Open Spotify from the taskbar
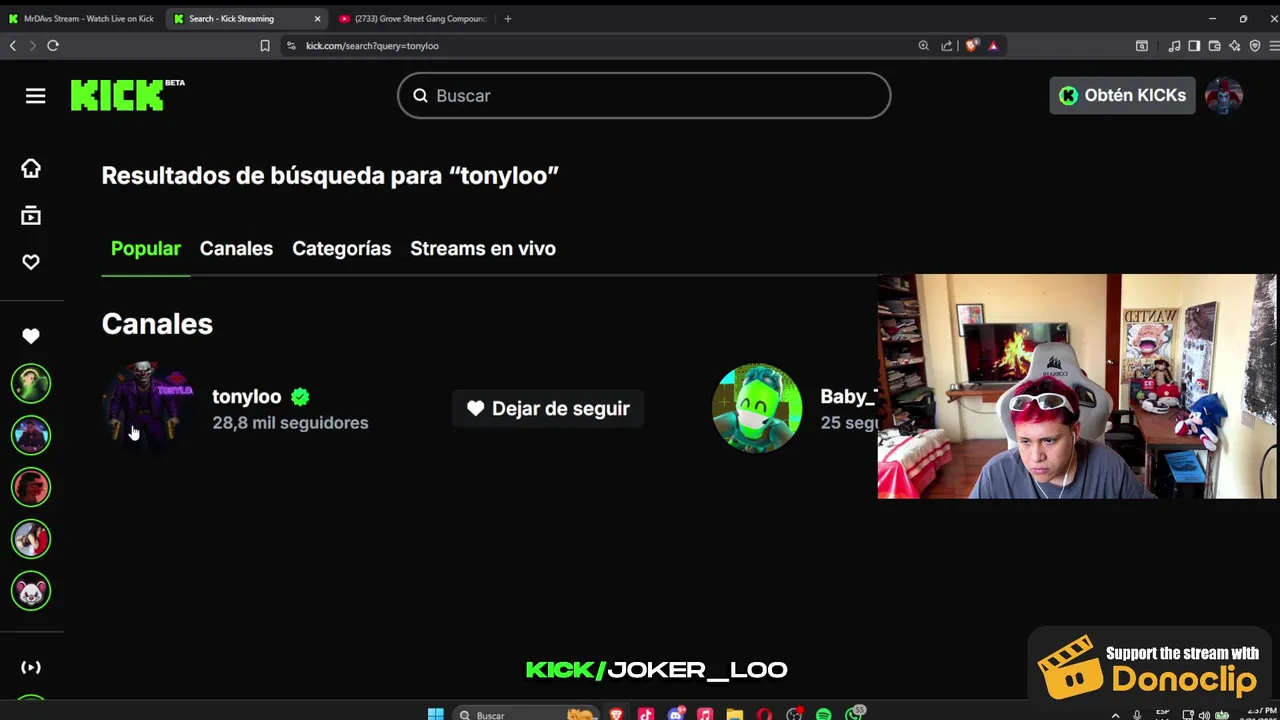Viewport: 1280px width, 720px height. [x=824, y=714]
